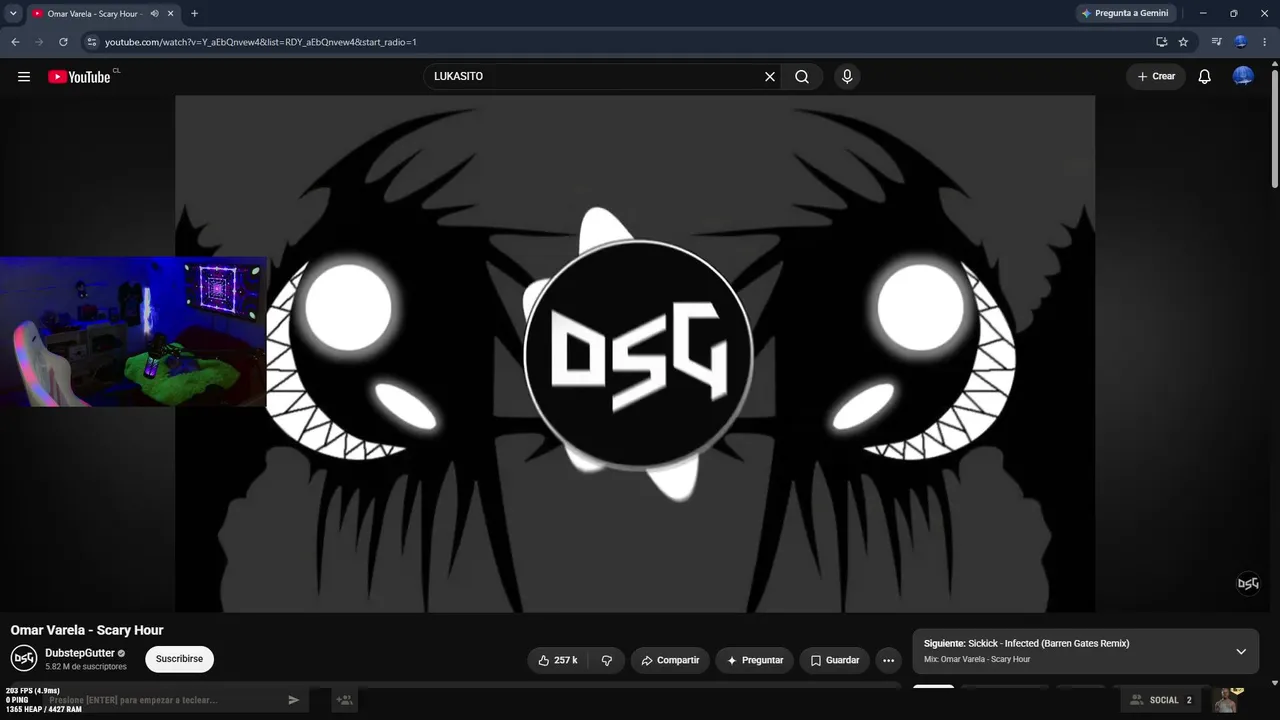Like the video with 257 k likes
The width and height of the screenshot is (1280, 720).
[558, 660]
